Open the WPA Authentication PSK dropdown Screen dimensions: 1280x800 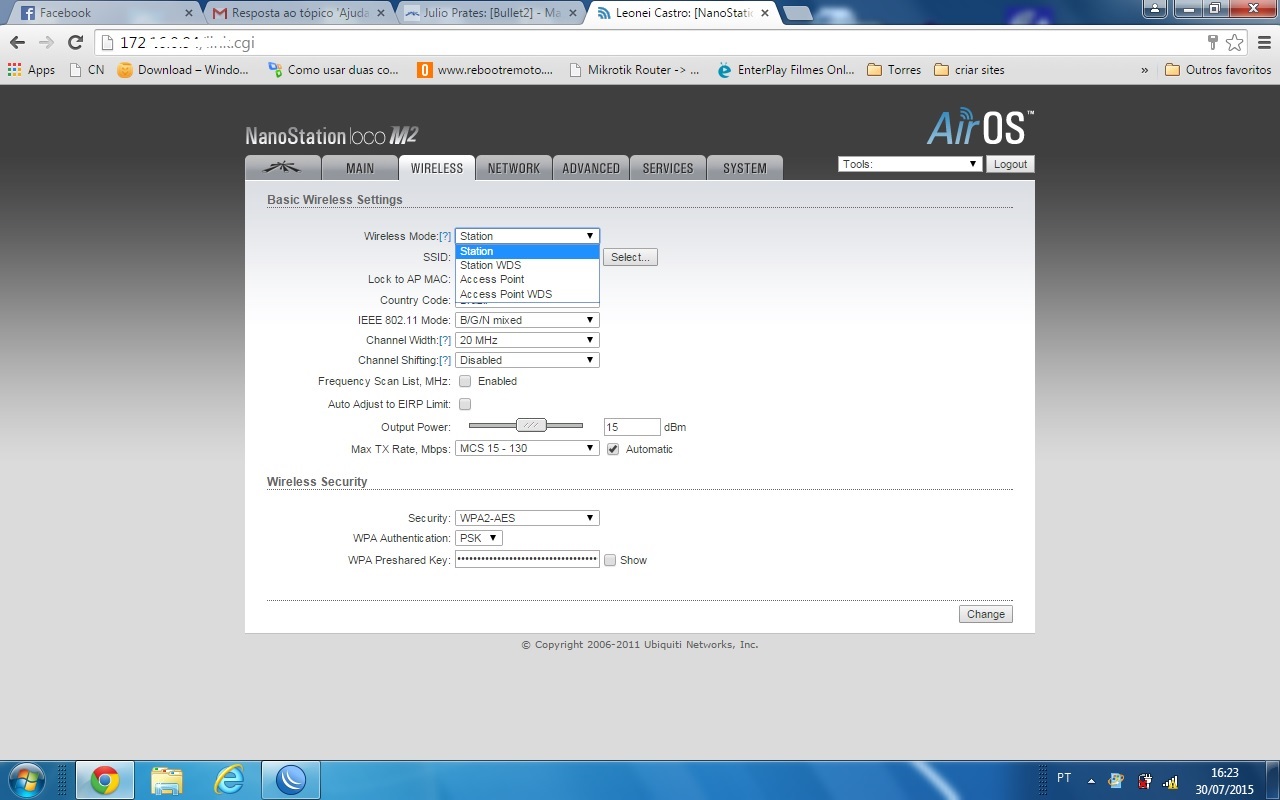478,538
